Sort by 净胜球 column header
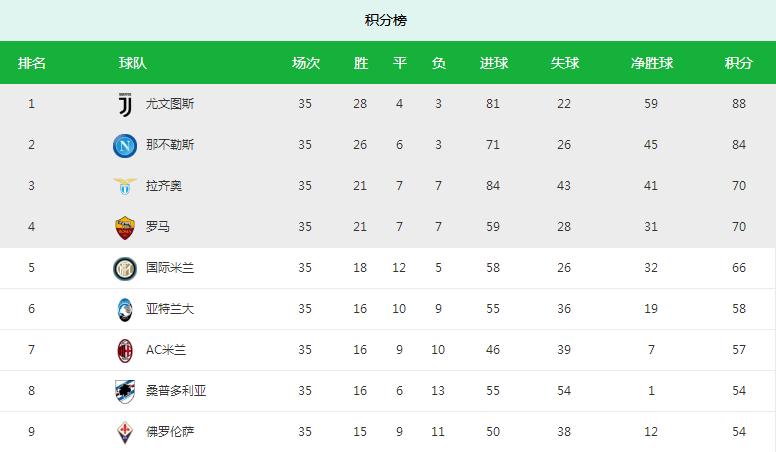The width and height of the screenshot is (776, 452). [x=651, y=63]
